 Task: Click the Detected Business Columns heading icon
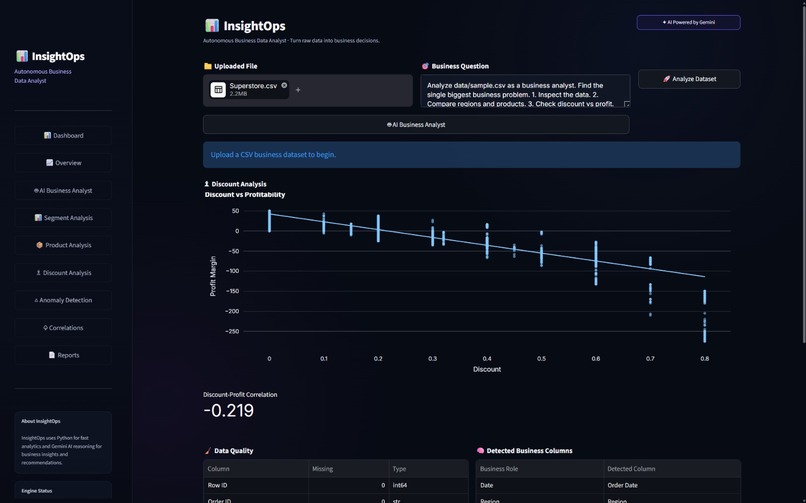[480, 451]
